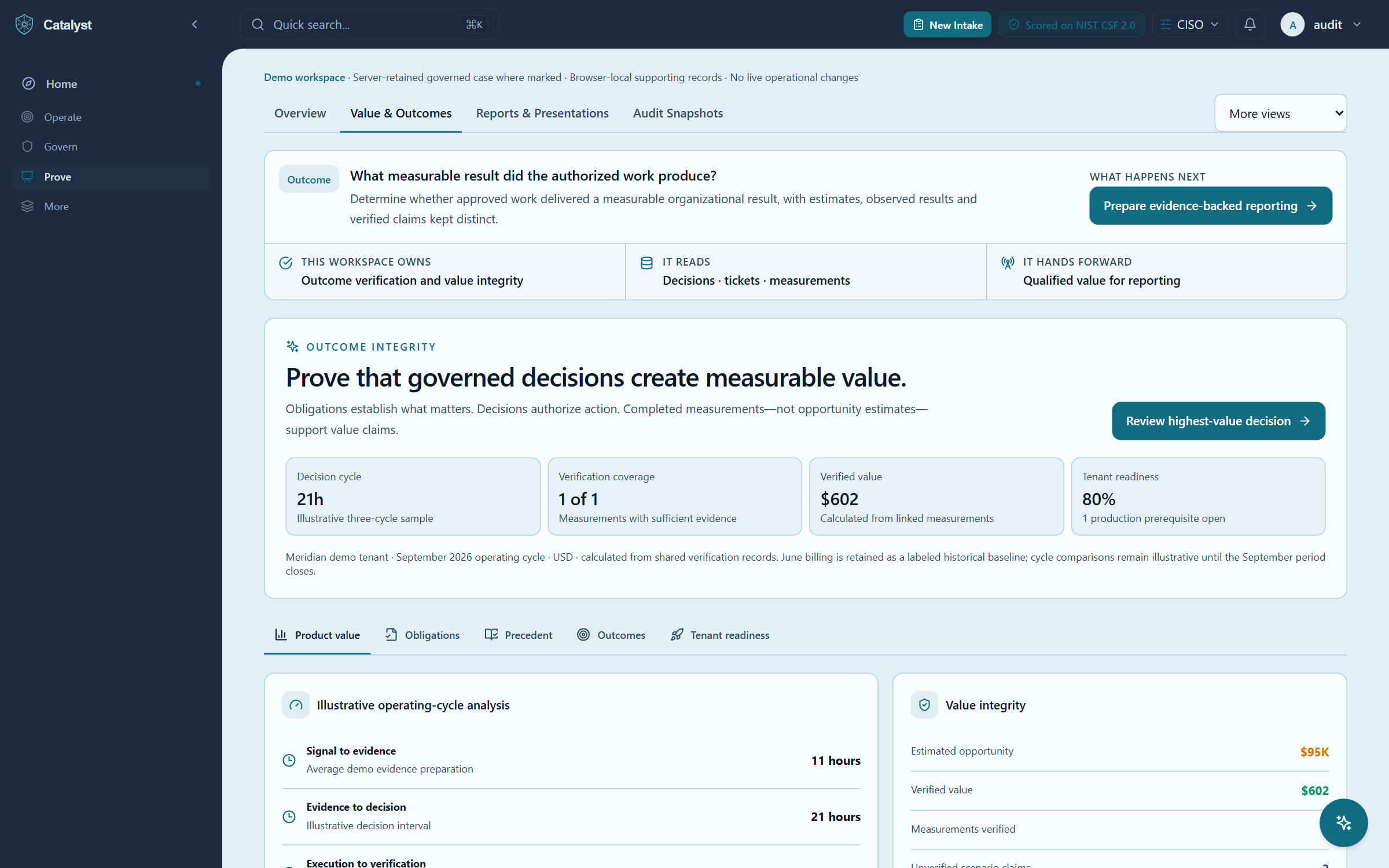Screen dimensions: 1389x868
Task: Click Review highest-value decision button
Action: pyautogui.click(x=1218, y=421)
